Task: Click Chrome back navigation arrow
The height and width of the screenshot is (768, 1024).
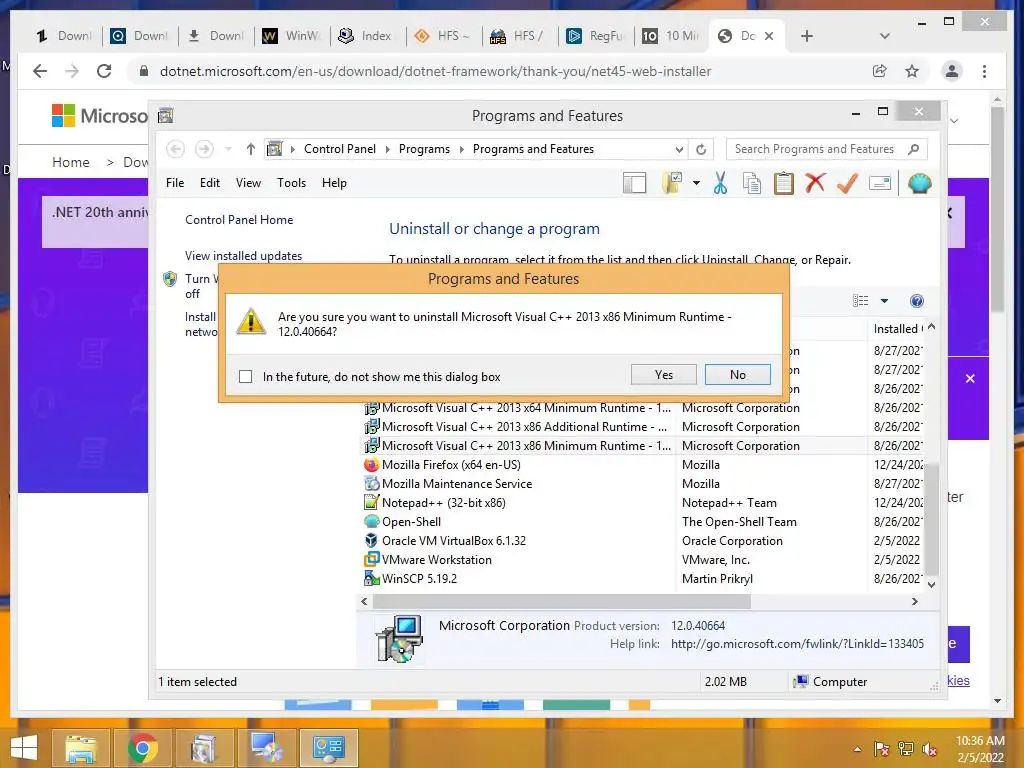Action: [40, 71]
